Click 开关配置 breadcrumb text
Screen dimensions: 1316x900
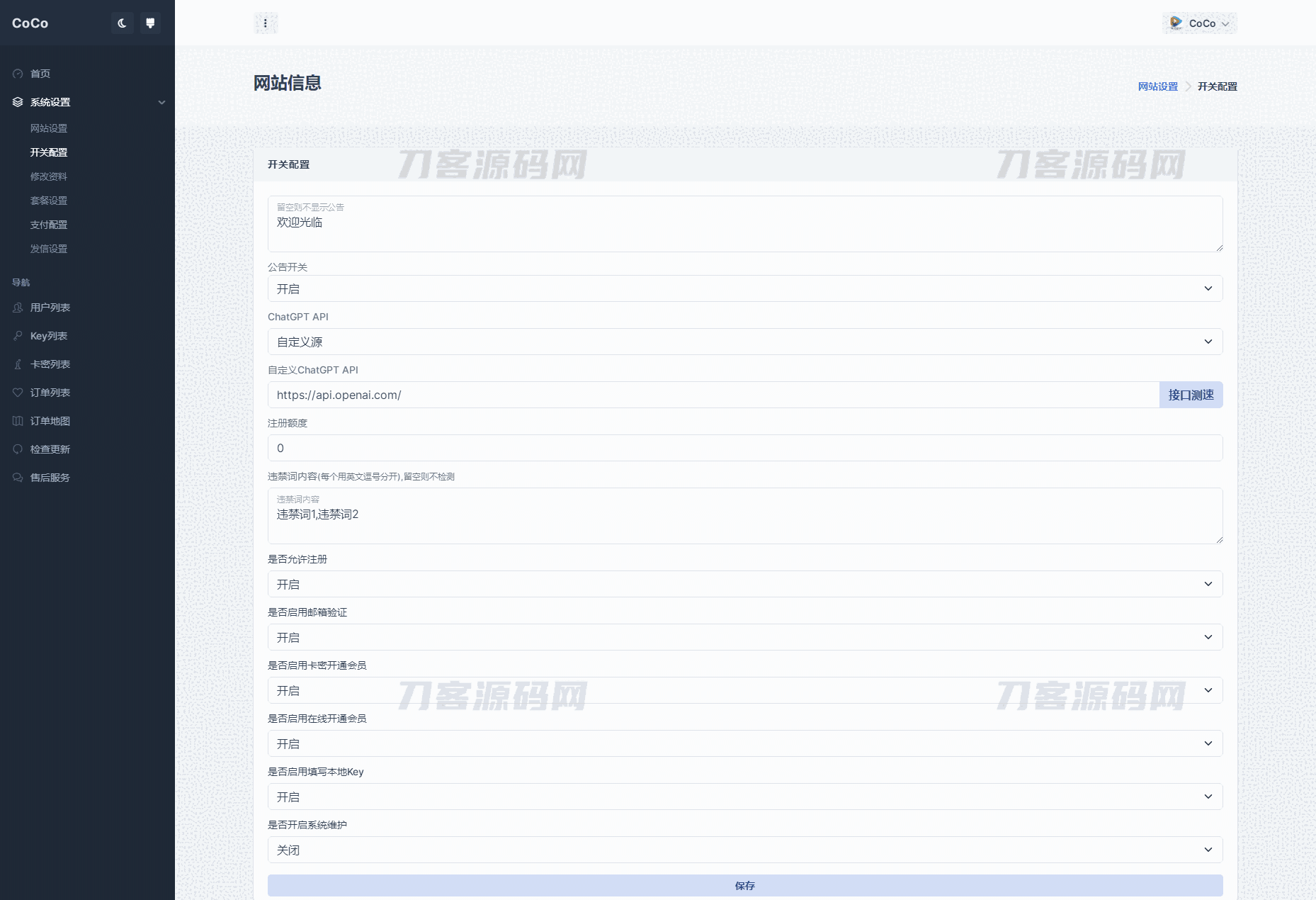[1218, 86]
